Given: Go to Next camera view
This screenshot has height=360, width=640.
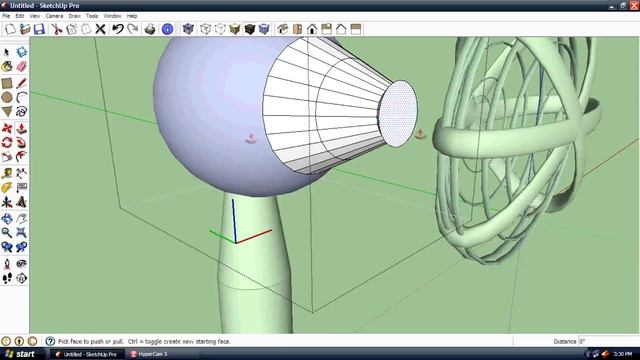Looking at the screenshot, I should point(22,247).
